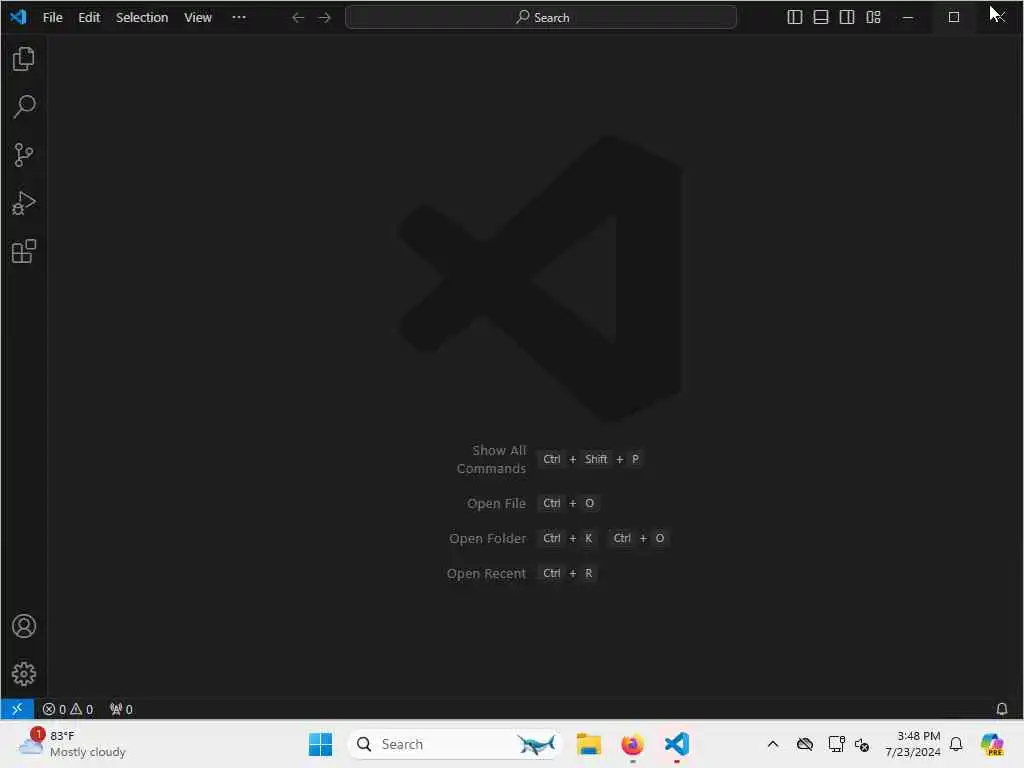
Task: Expand the hidden menus ellipsis
Action: click(239, 18)
